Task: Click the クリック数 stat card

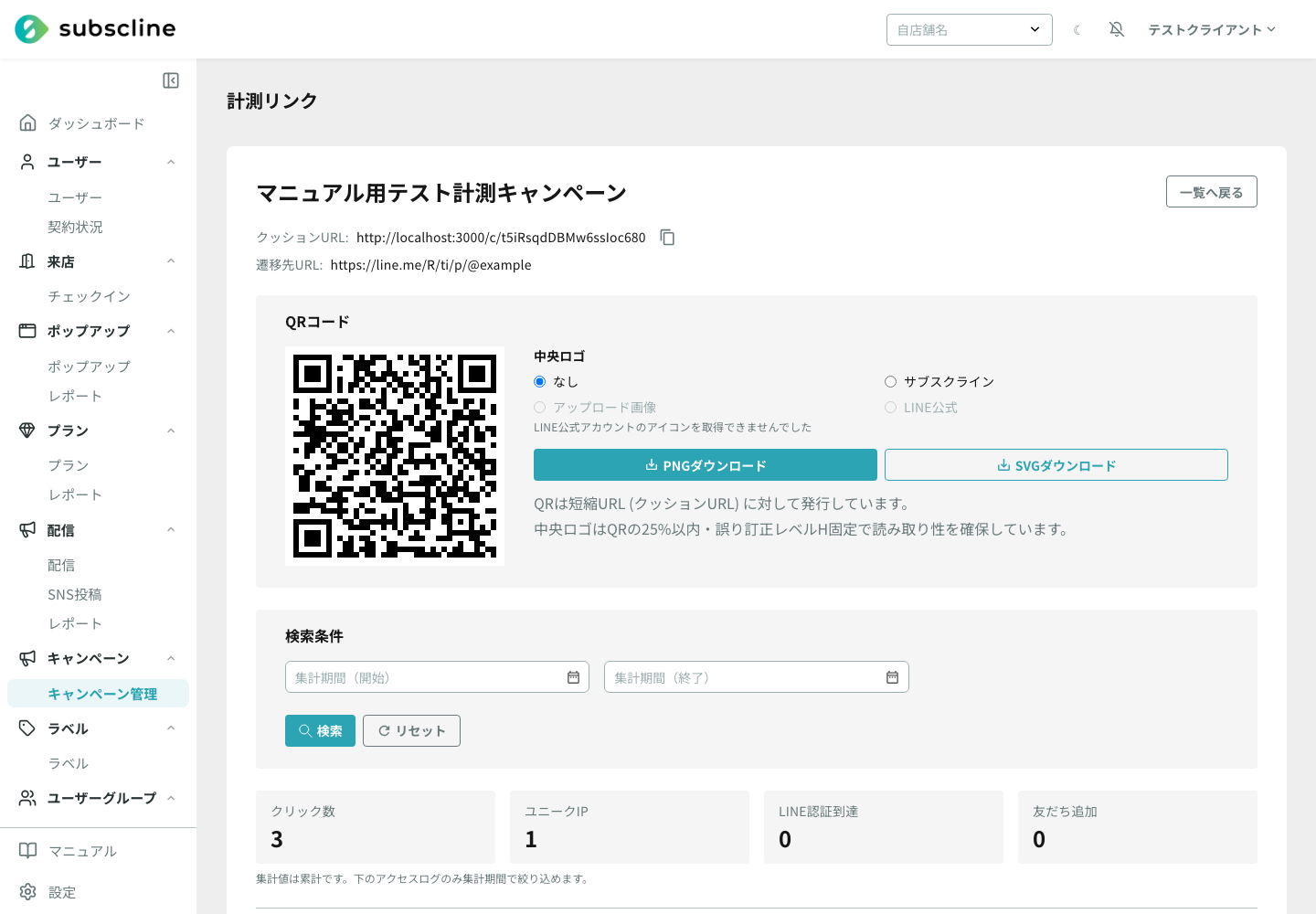Action: [x=376, y=827]
